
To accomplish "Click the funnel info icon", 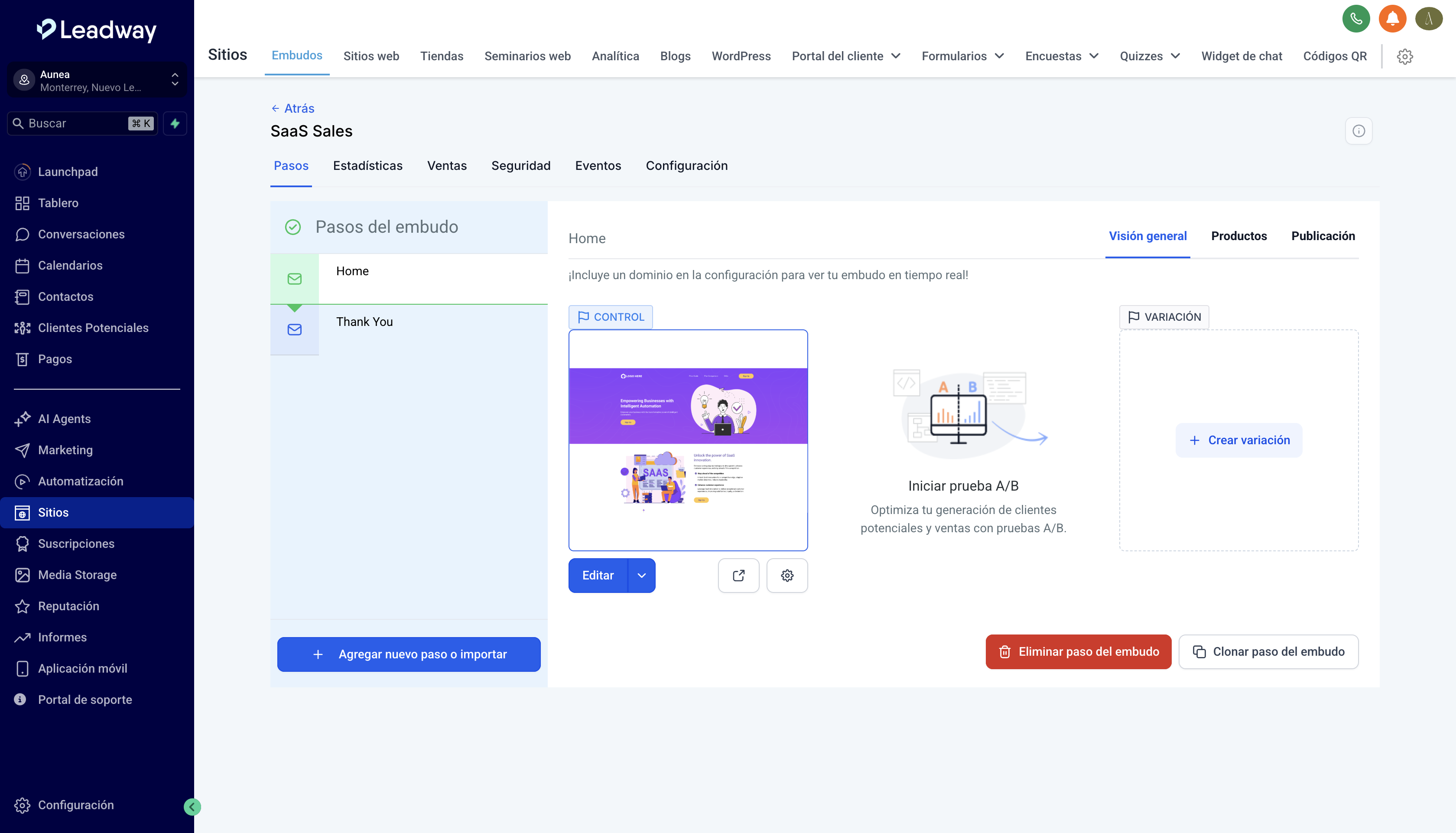I will (1358, 131).
